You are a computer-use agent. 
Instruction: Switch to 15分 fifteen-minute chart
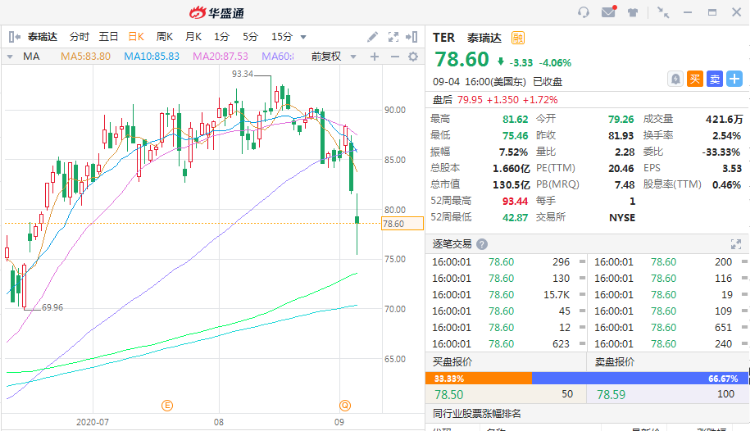[x=282, y=37]
